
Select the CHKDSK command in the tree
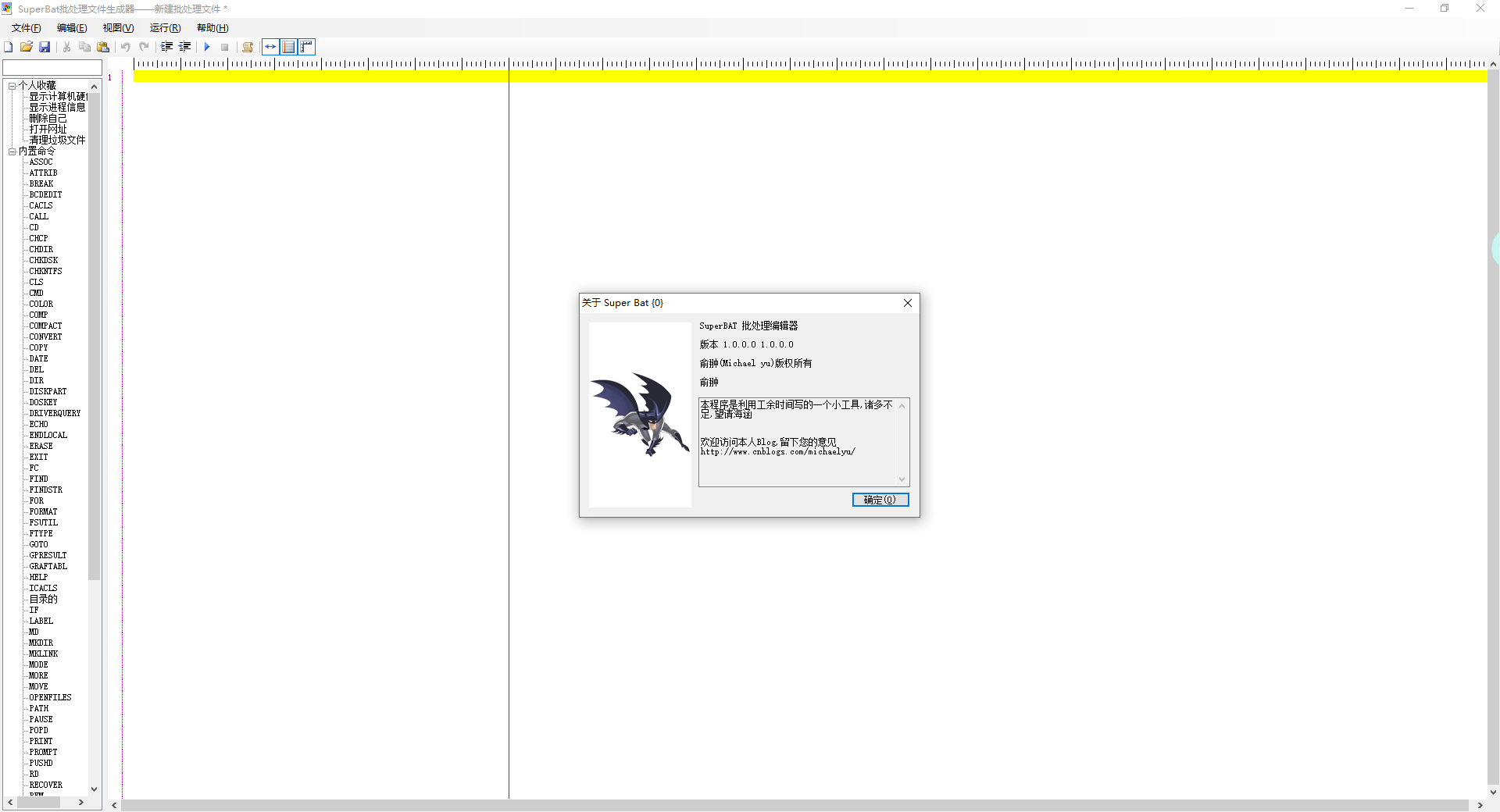(x=43, y=261)
